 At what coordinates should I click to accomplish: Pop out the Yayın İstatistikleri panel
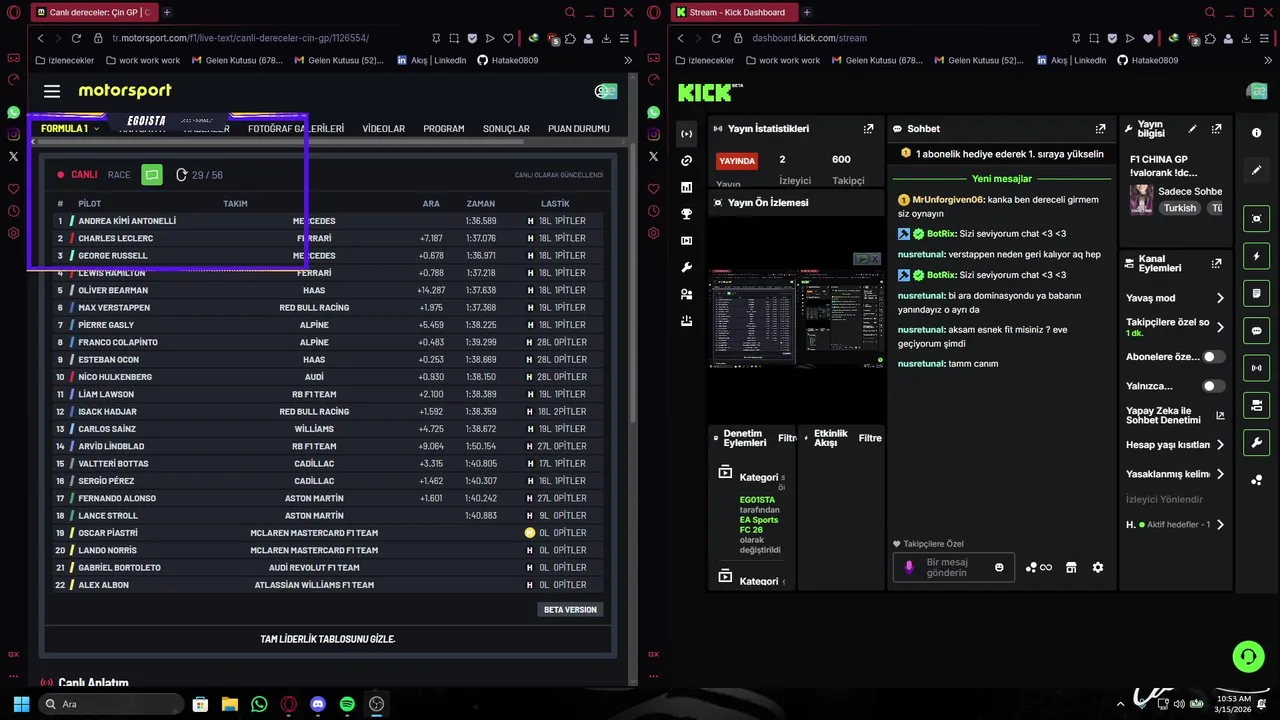point(868,129)
